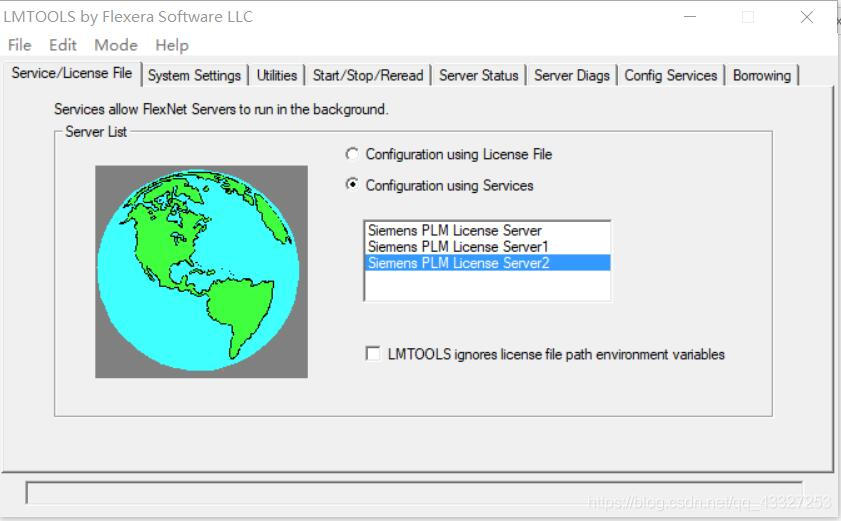841x521 pixels.
Task: Select Siemens PLM License Server1 entry
Action: (487, 247)
